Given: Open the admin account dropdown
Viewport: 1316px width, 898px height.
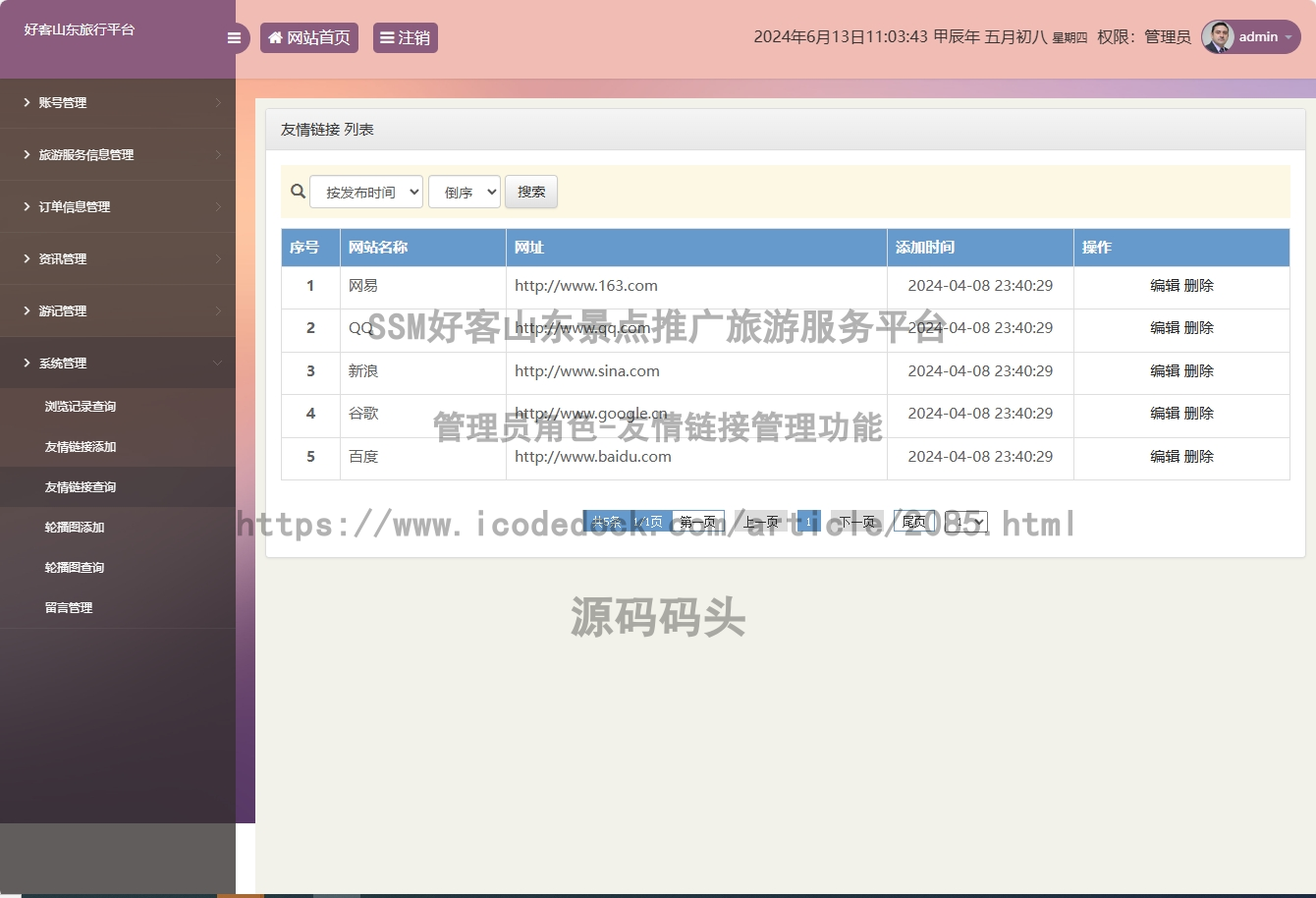Looking at the screenshot, I should pyautogui.click(x=1251, y=37).
